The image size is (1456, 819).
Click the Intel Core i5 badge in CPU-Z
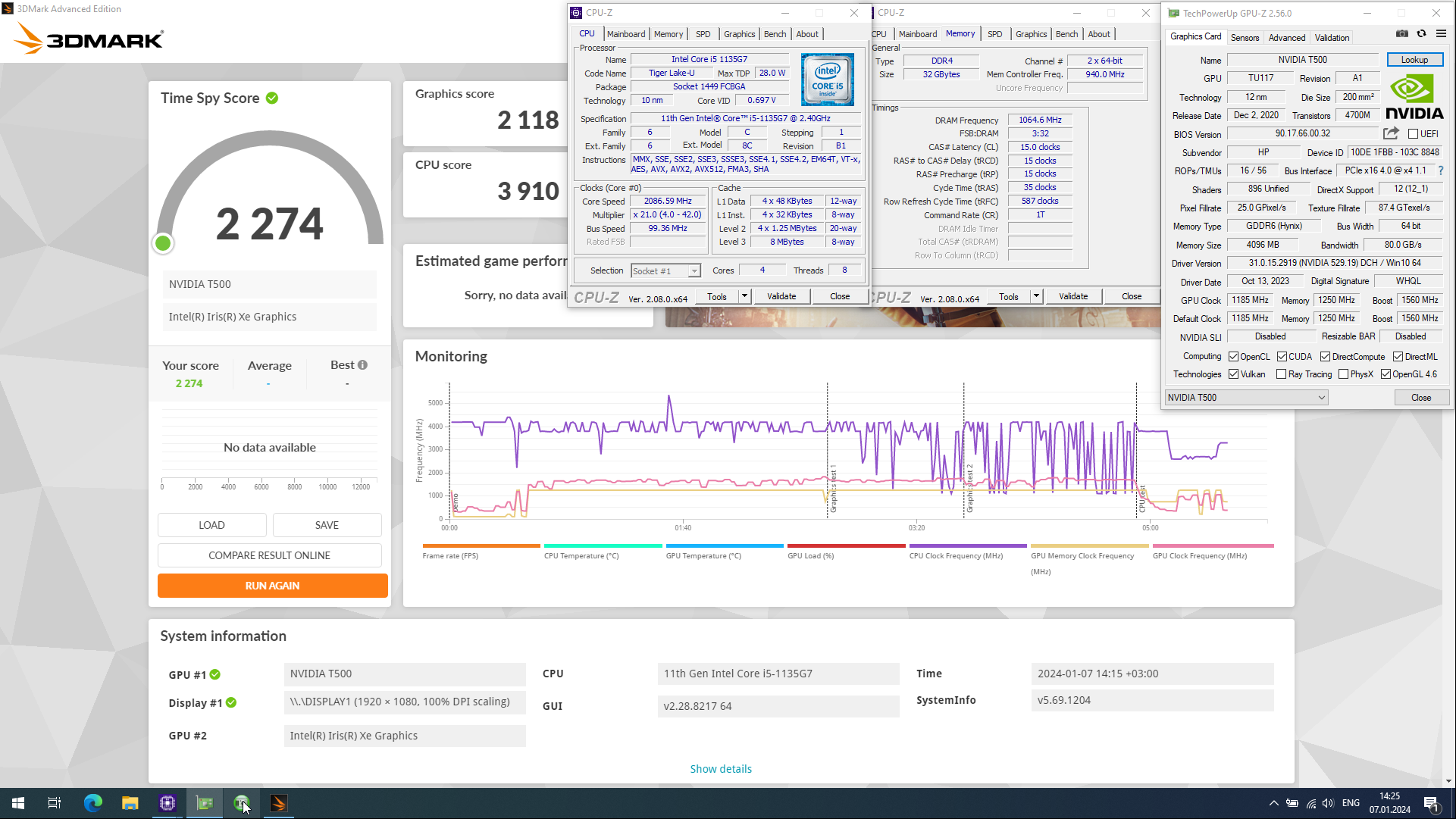(x=827, y=80)
